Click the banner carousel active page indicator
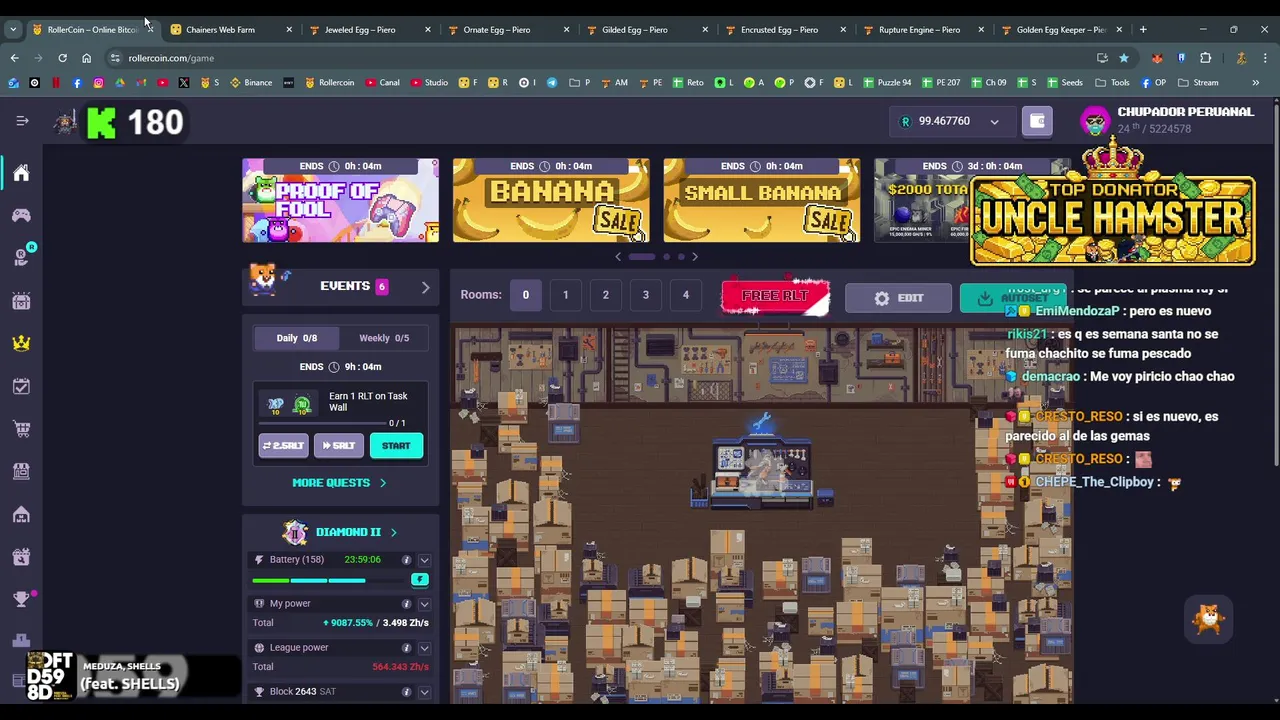 coord(642,257)
